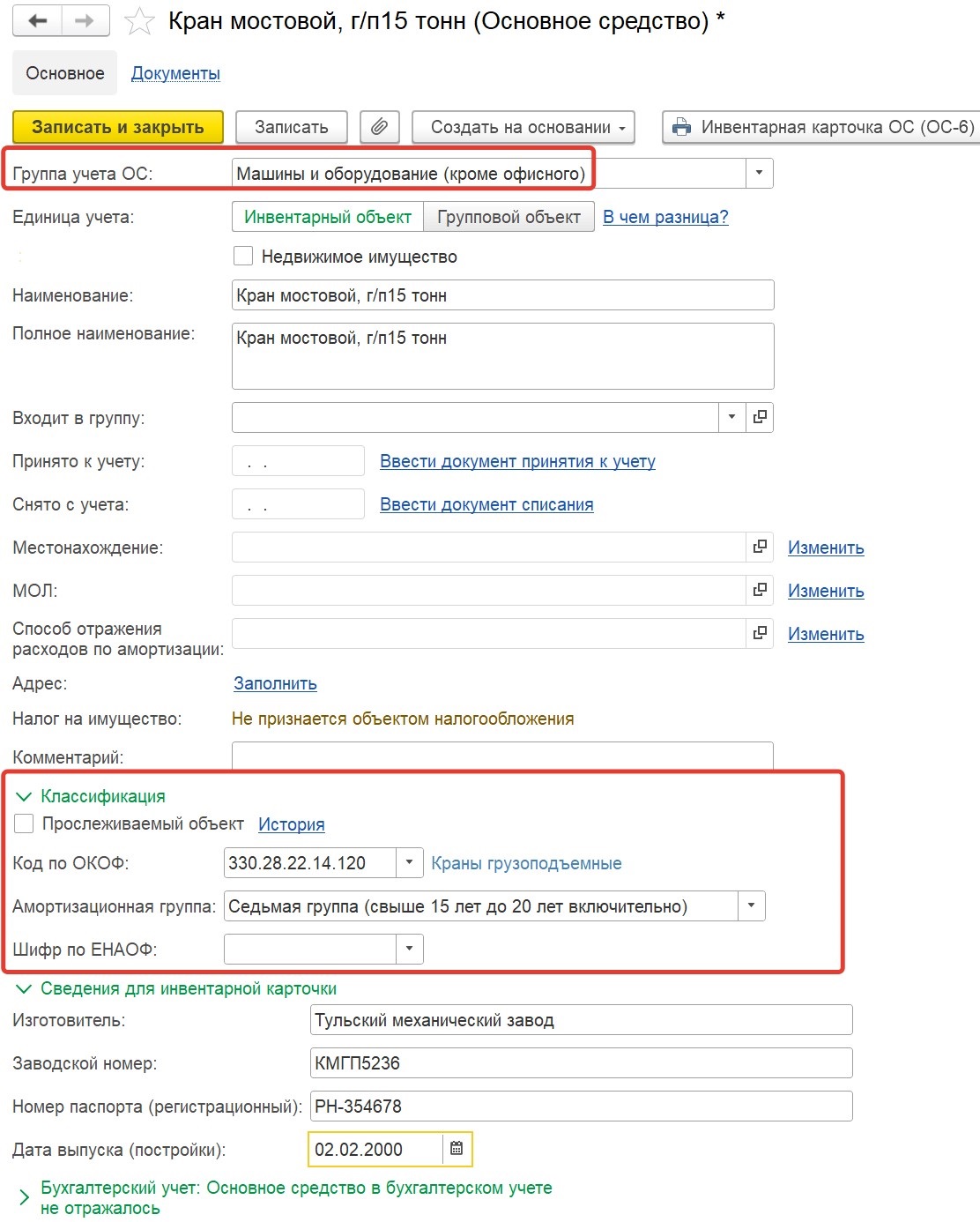Open 'В чем разница?' help link

tap(665, 217)
